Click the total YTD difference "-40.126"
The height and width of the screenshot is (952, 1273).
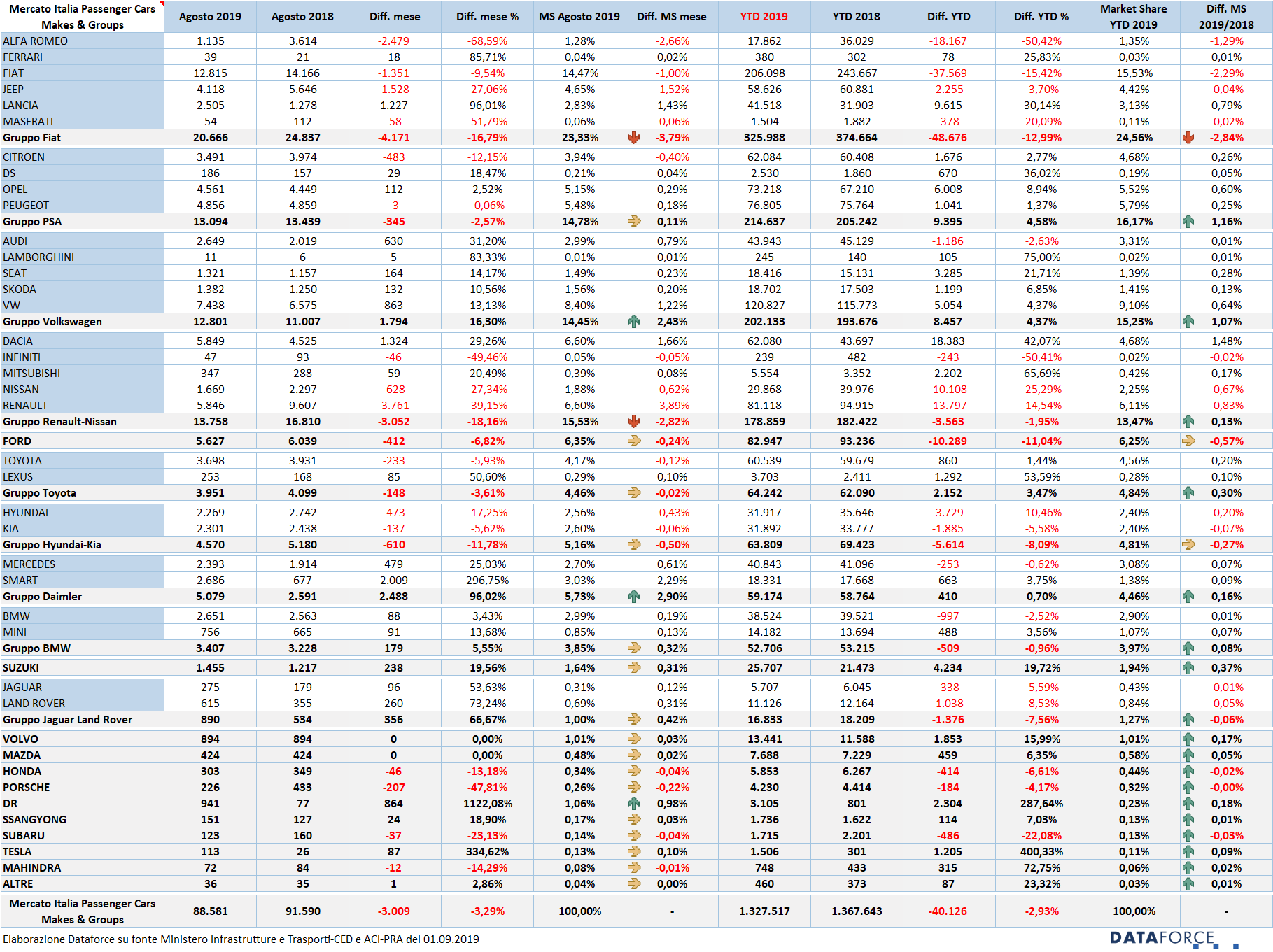click(x=948, y=911)
